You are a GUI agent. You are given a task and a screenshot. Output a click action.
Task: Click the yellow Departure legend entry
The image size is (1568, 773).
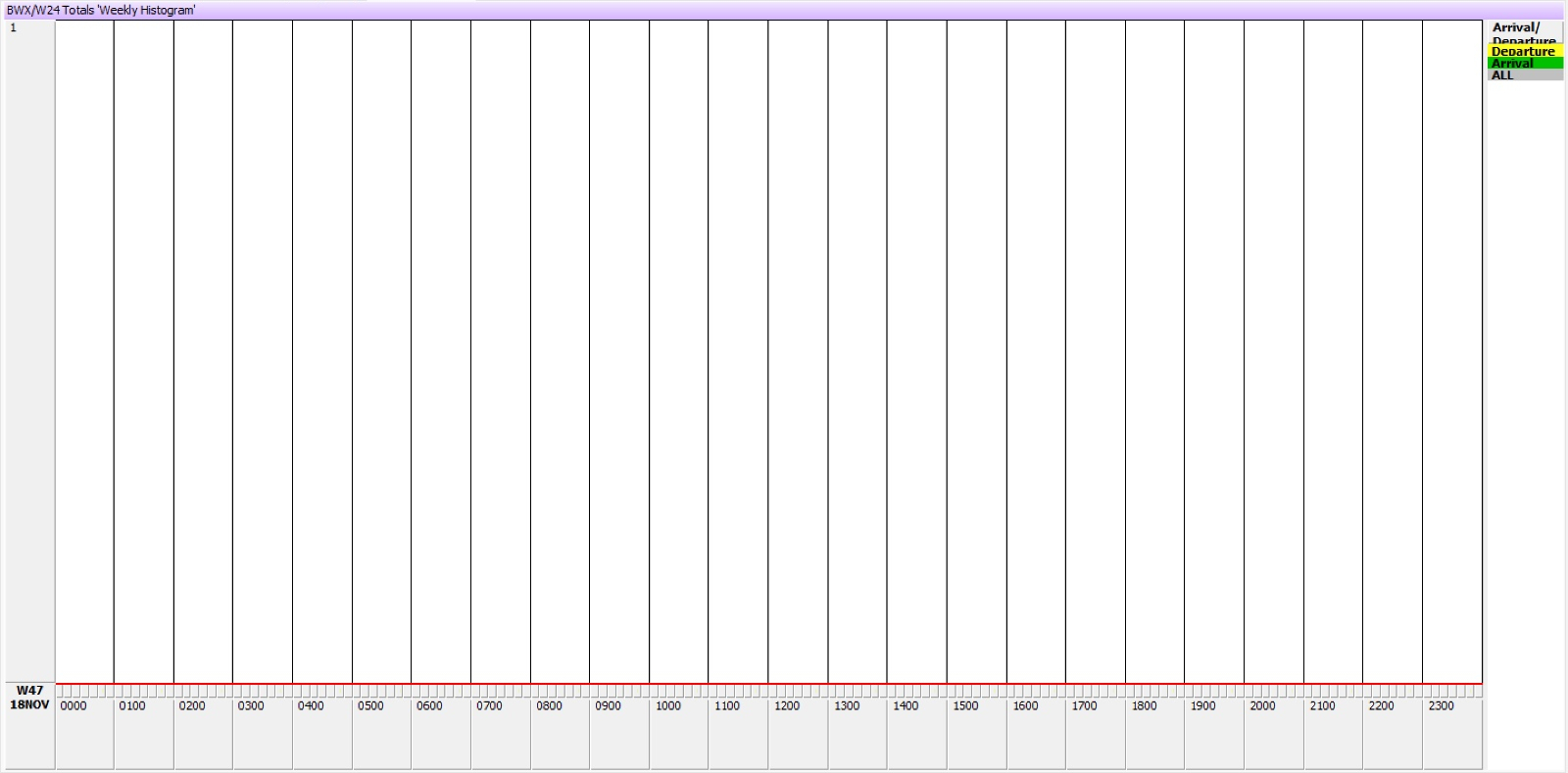(1523, 51)
